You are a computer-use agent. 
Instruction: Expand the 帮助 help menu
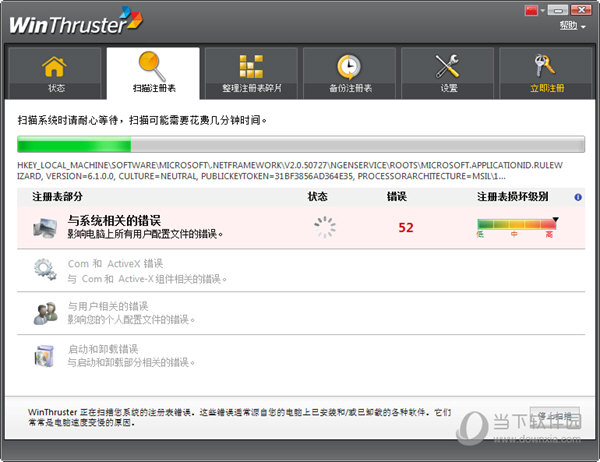tap(571, 27)
